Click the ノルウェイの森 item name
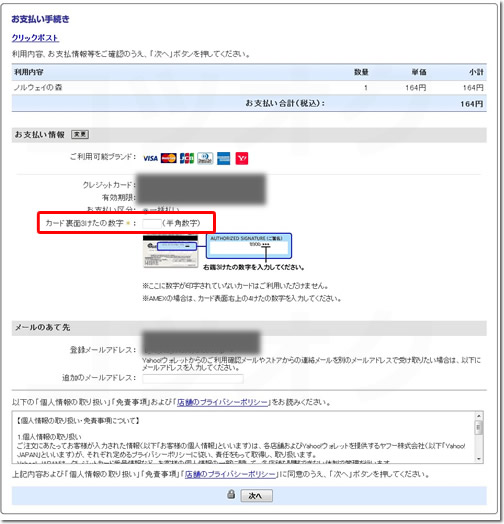This screenshot has width=504, height=524. click(38, 88)
